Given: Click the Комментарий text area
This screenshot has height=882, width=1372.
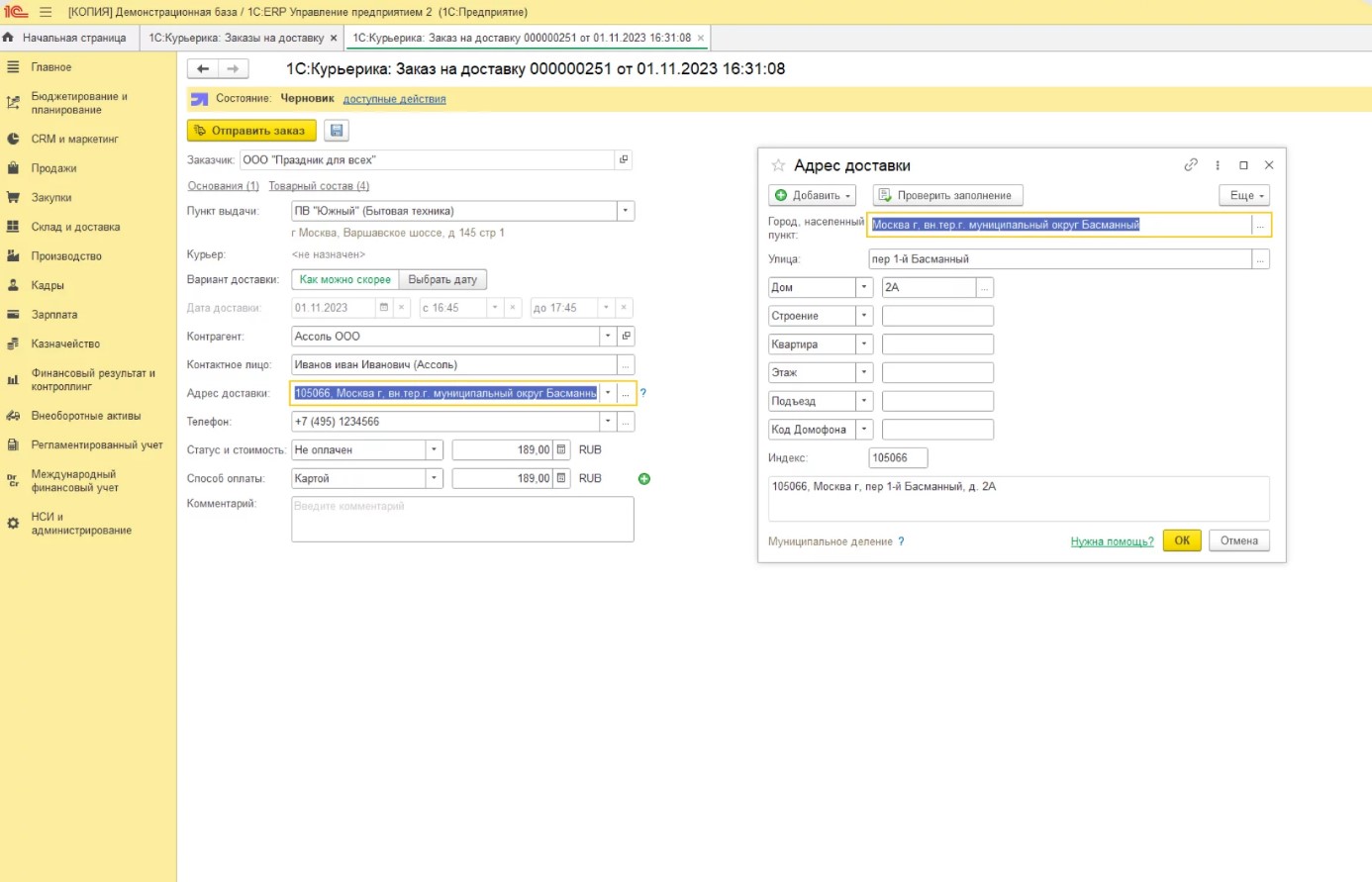Looking at the screenshot, I should tap(462, 519).
